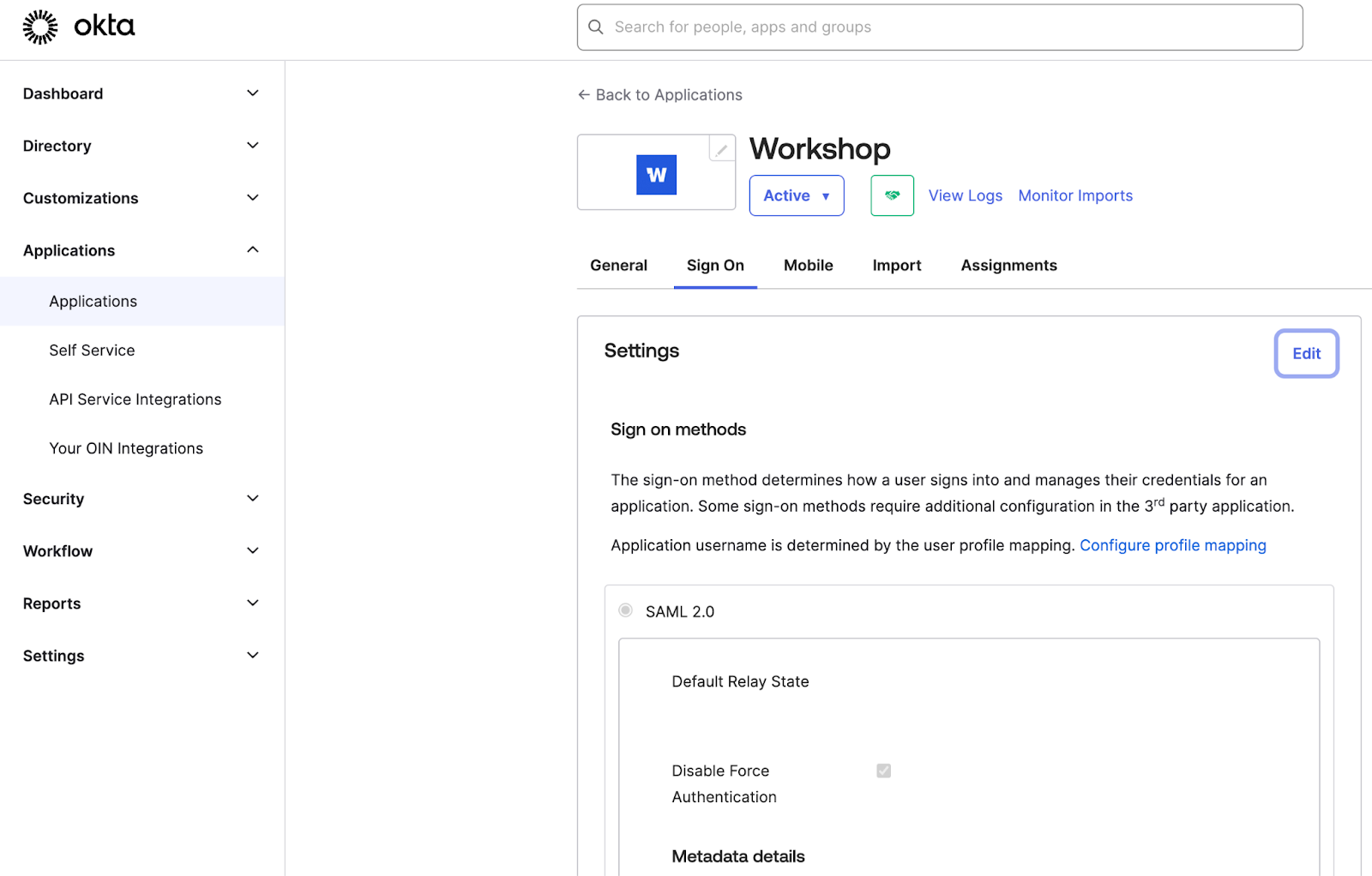Select the SAML 2.0 radio button

(626, 610)
